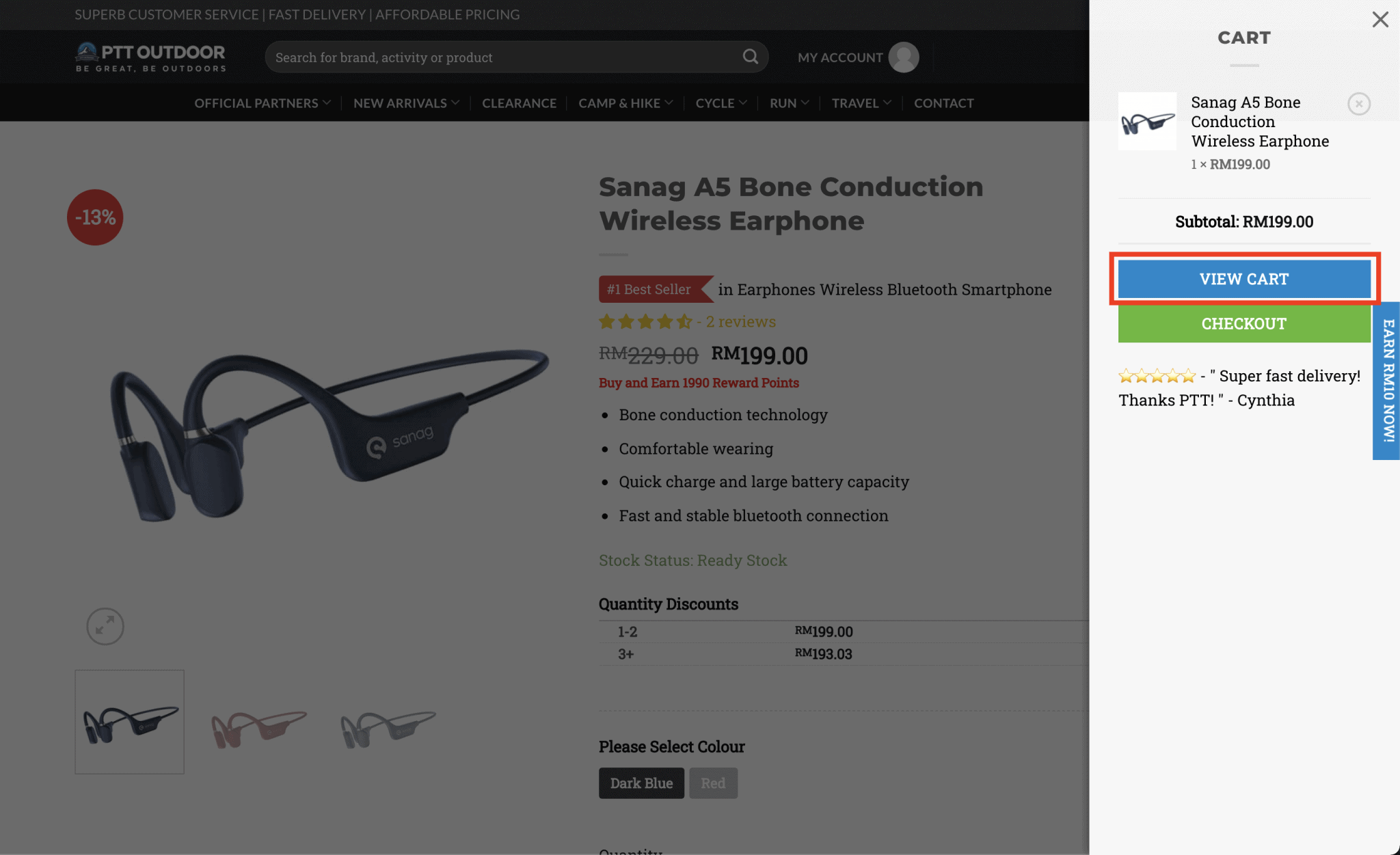Click the search magnifier icon
The height and width of the screenshot is (855, 1400).
750,57
